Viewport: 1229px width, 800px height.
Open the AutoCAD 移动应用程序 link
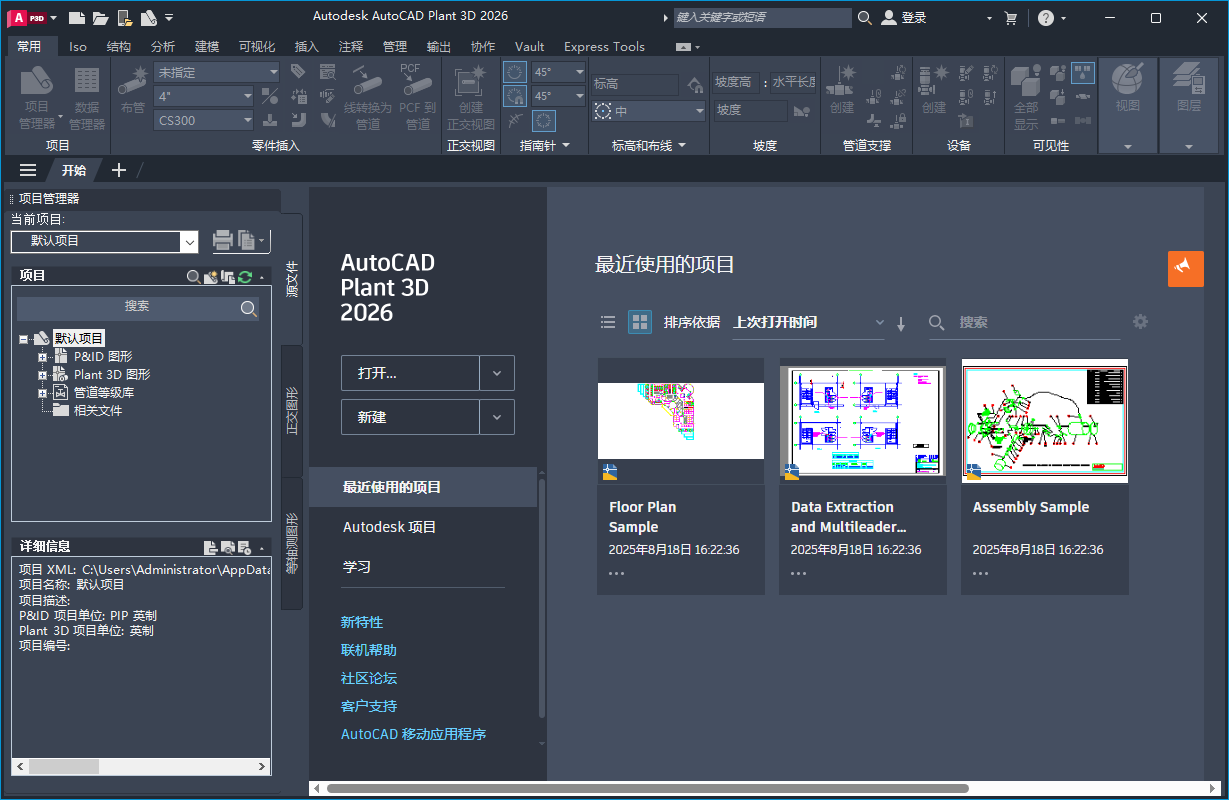(x=412, y=733)
